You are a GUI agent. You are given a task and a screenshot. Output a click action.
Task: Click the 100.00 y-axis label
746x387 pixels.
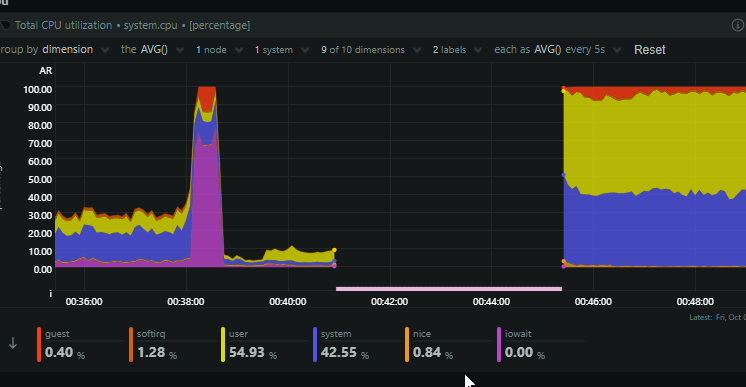38,89
